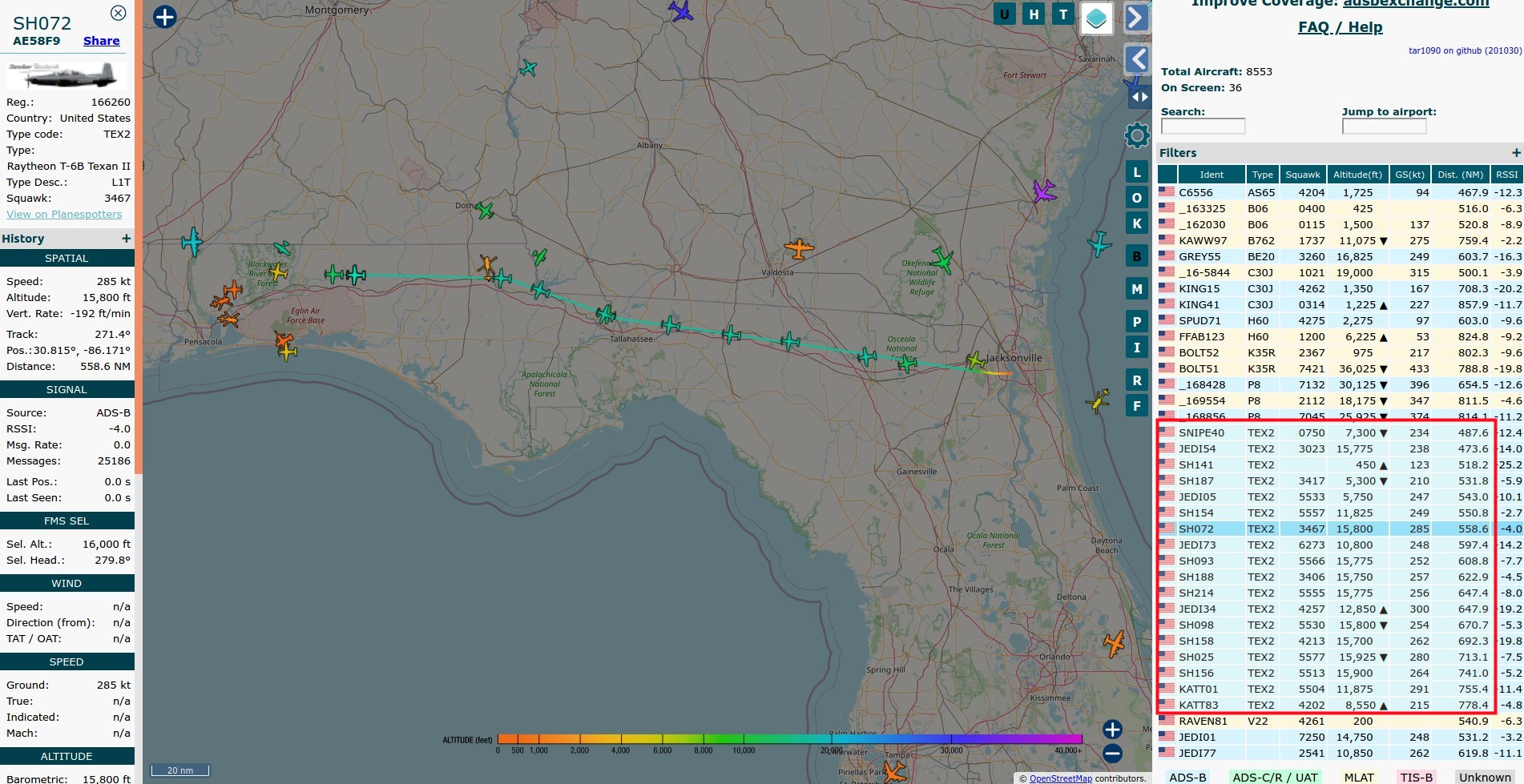Screen dimensions: 1524x784
Task: Click the TIS-B source legend label
Action: pyautogui.click(x=1417, y=777)
